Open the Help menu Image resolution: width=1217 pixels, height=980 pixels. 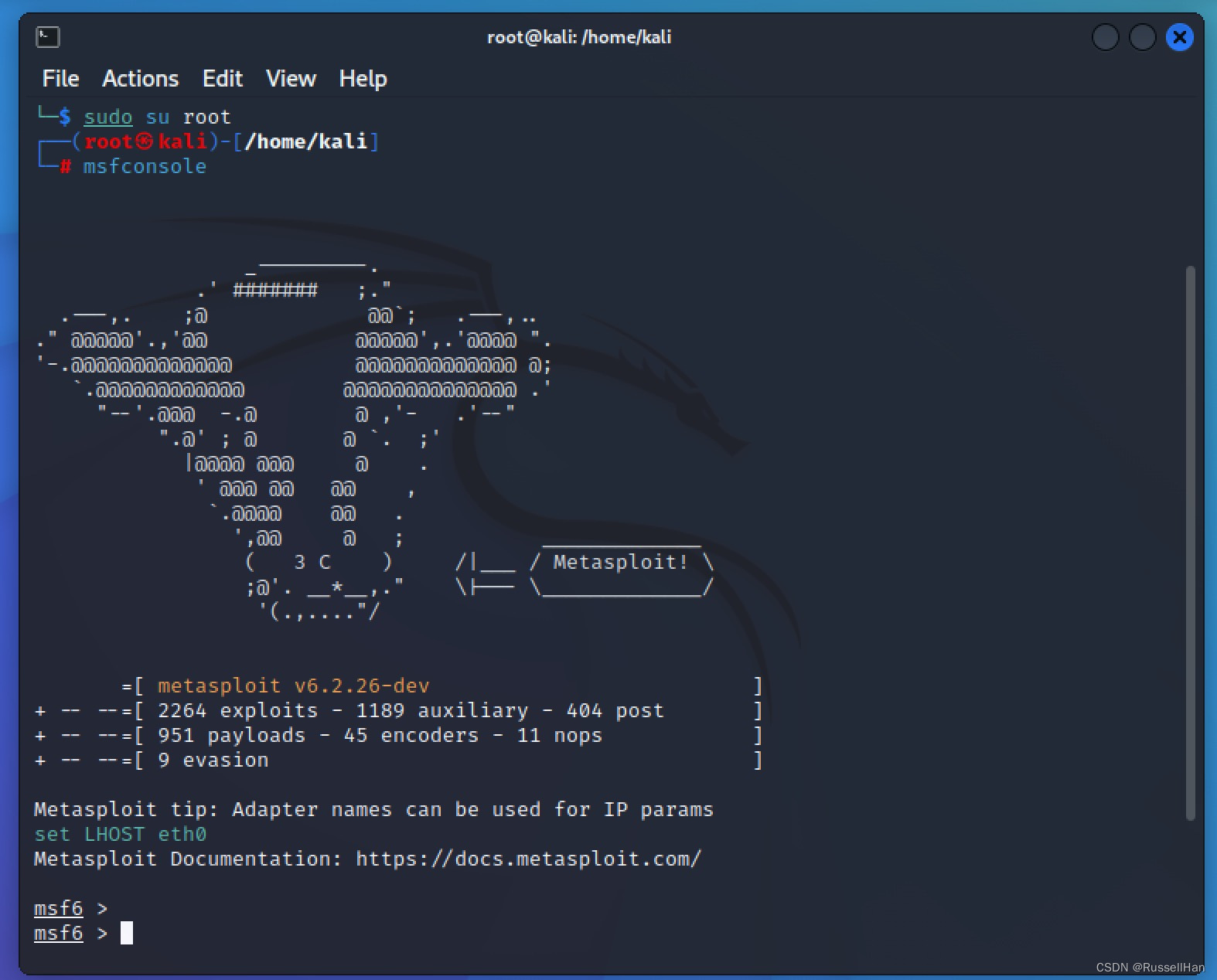[x=363, y=79]
